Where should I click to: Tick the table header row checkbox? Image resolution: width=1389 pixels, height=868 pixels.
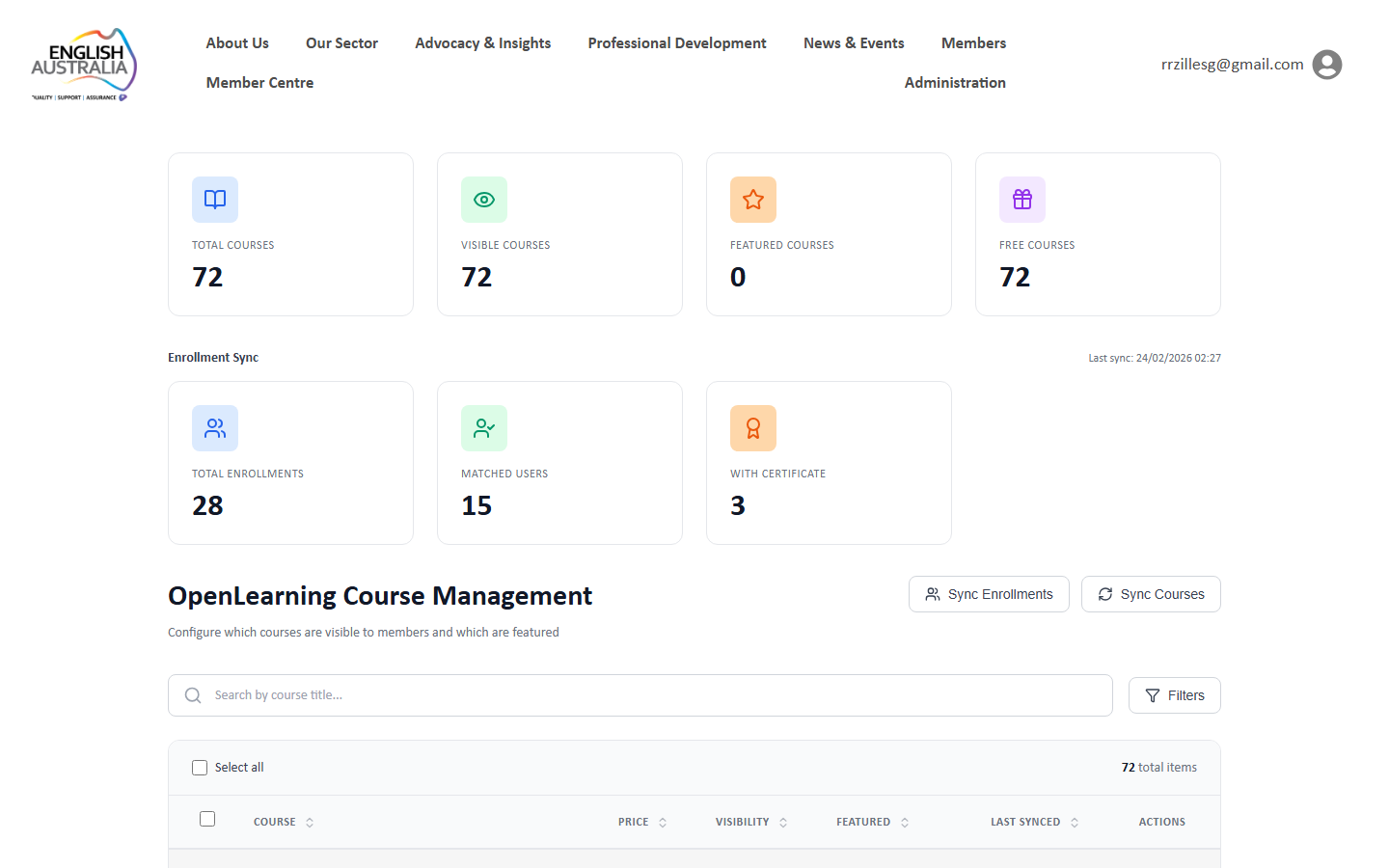click(x=207, y=819)
